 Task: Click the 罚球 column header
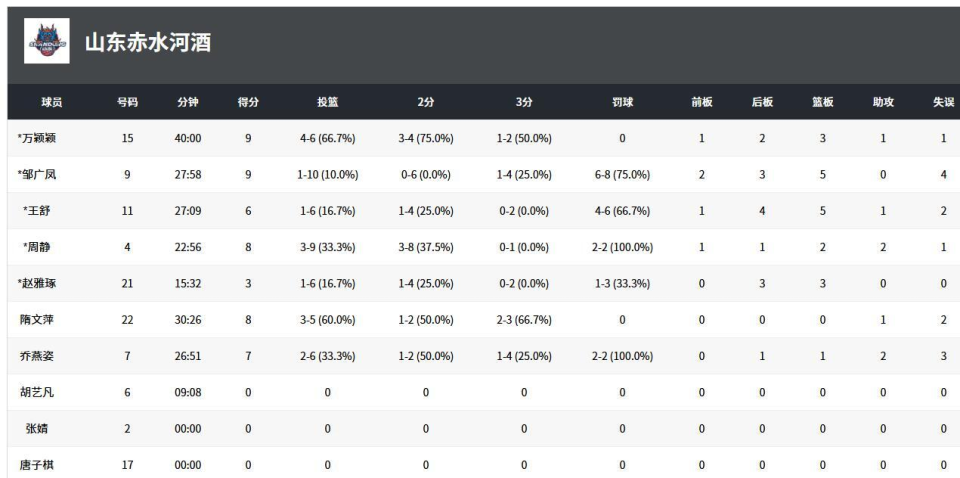coord(622,102)
